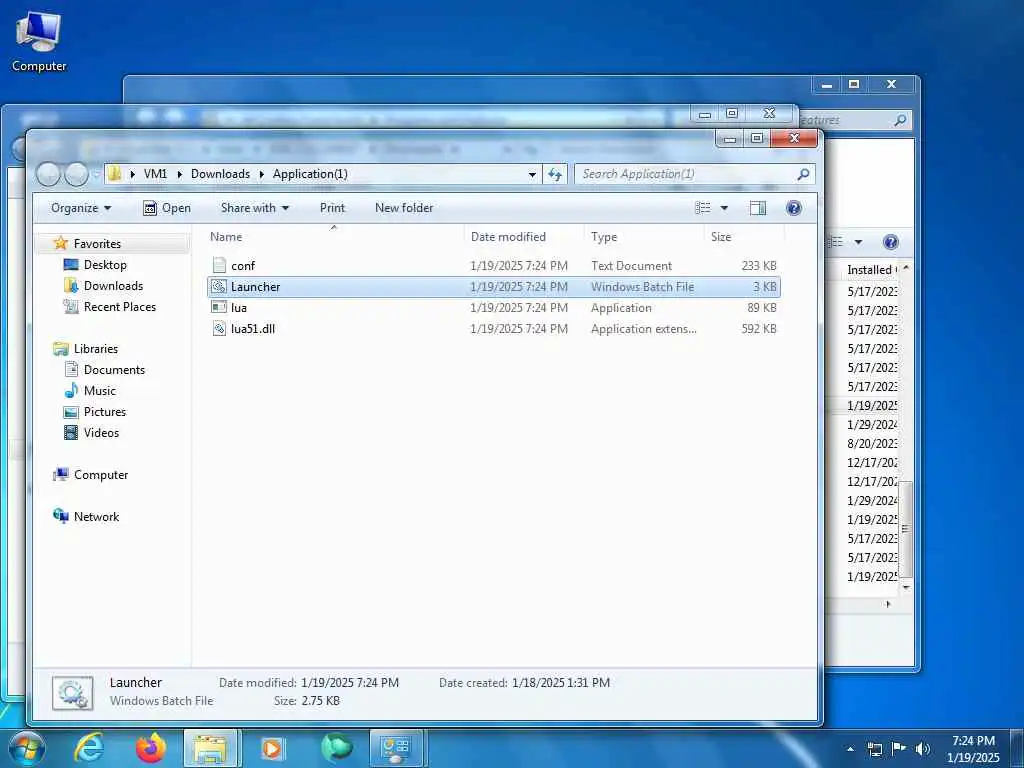Select the lua application file icon
Viewport: 1024px width, 768px height.
click(219, 308)
